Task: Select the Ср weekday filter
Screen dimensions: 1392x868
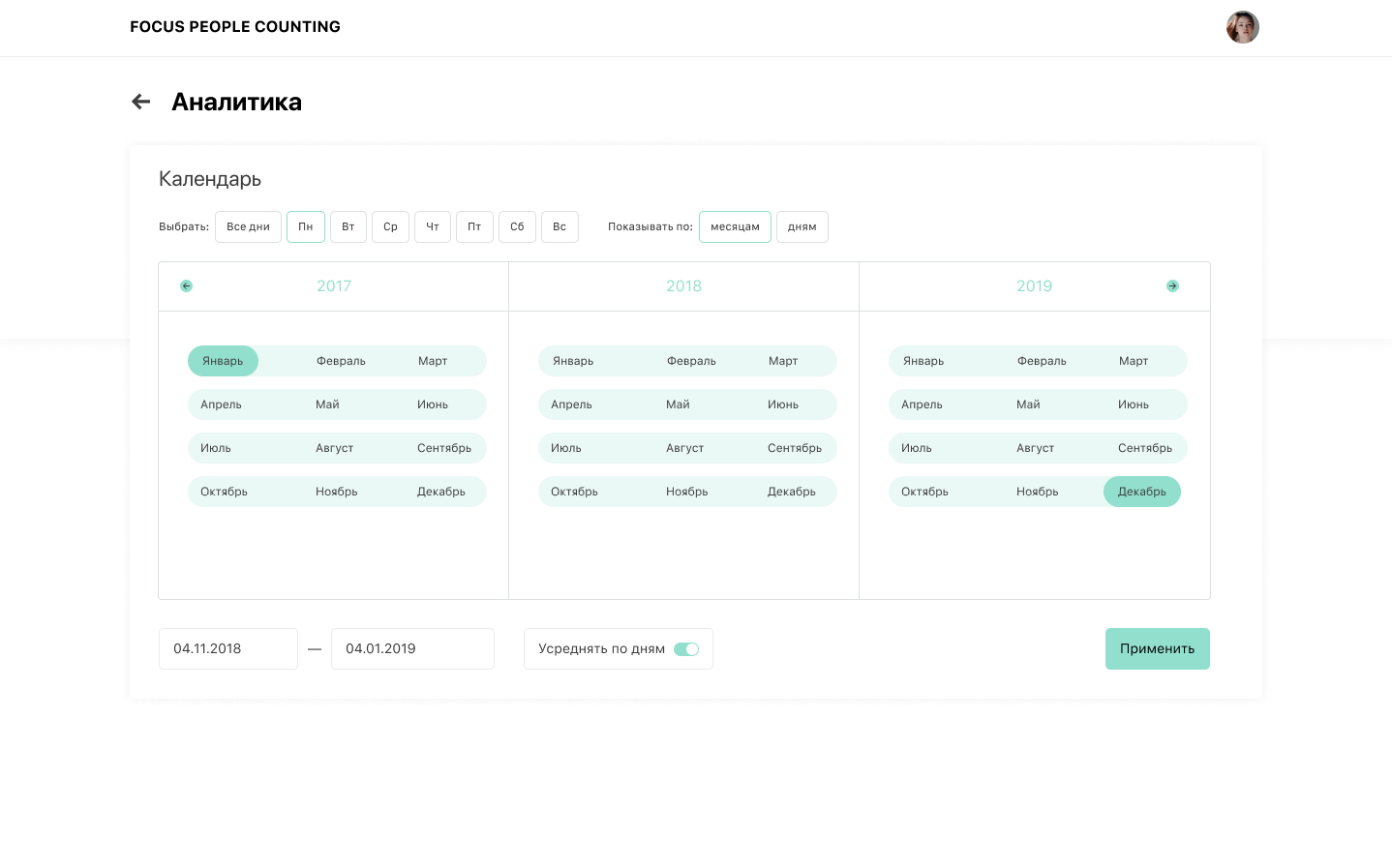Action: 390,226
